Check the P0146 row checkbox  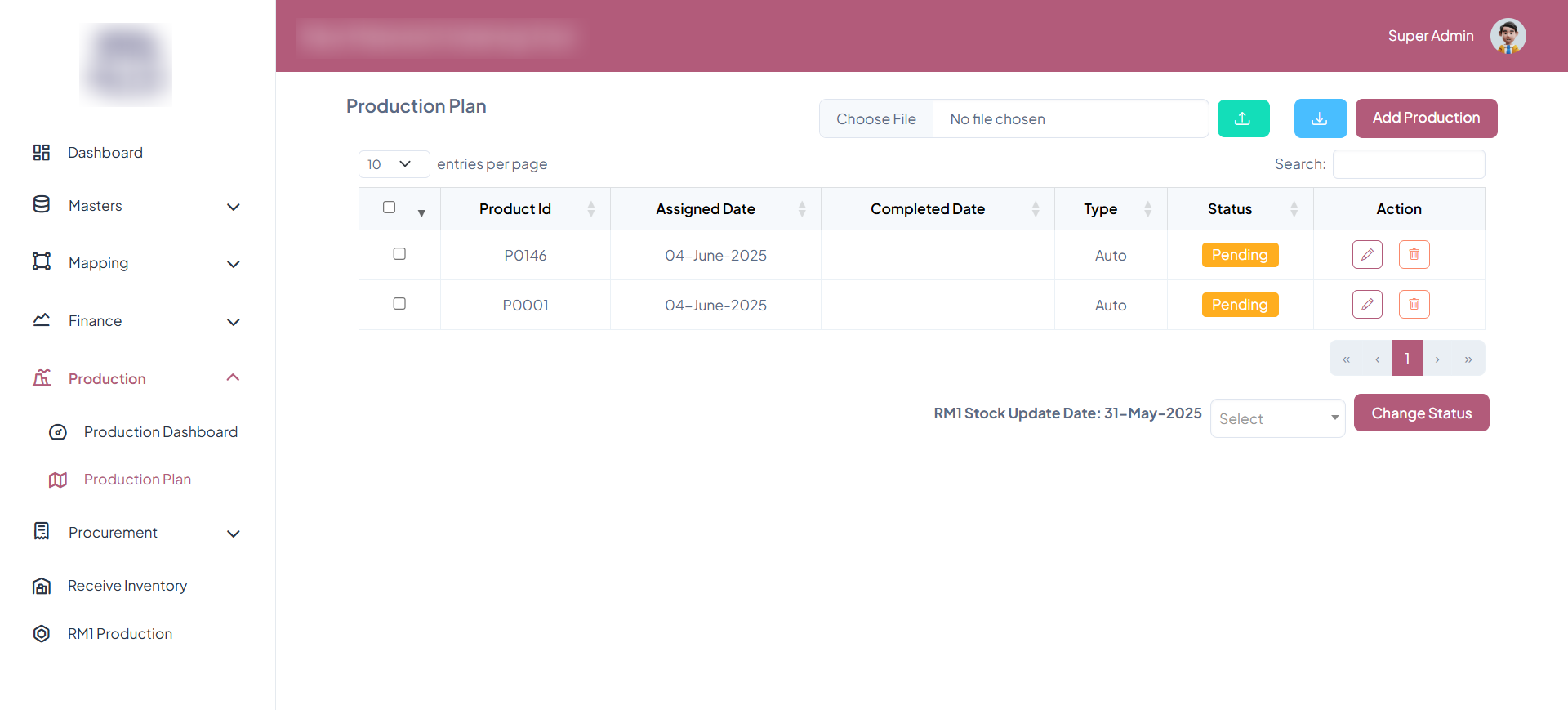[x=399, y=254]
